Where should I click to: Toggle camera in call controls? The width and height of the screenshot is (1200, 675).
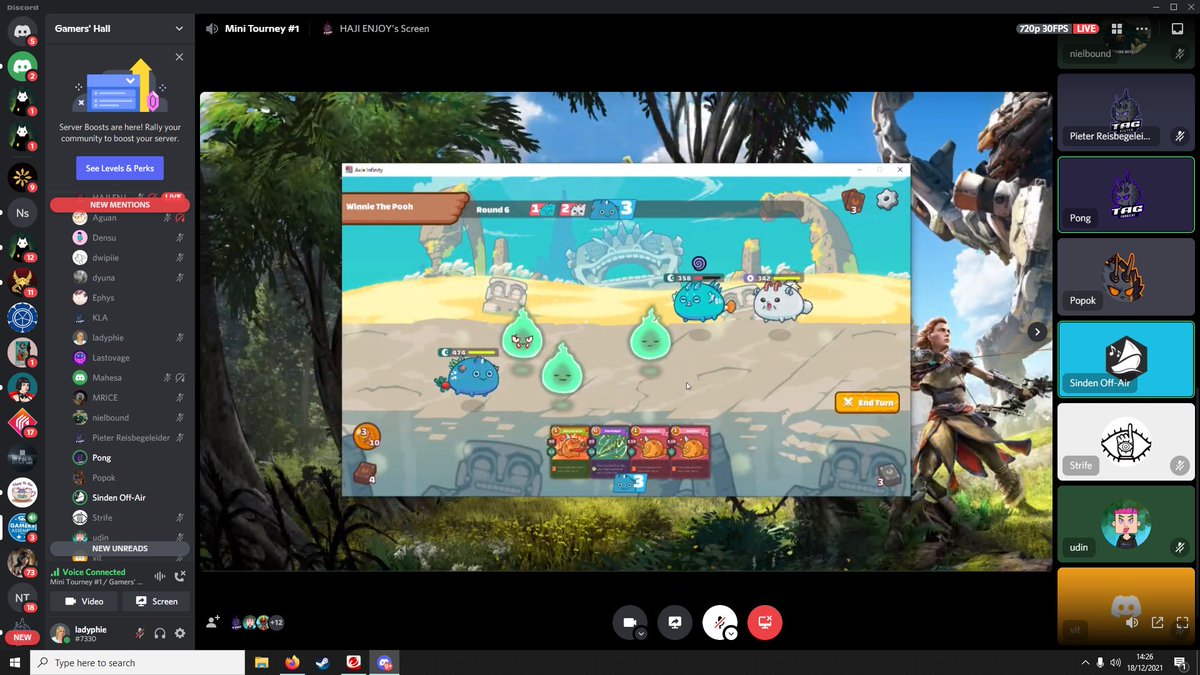(630, 622)
